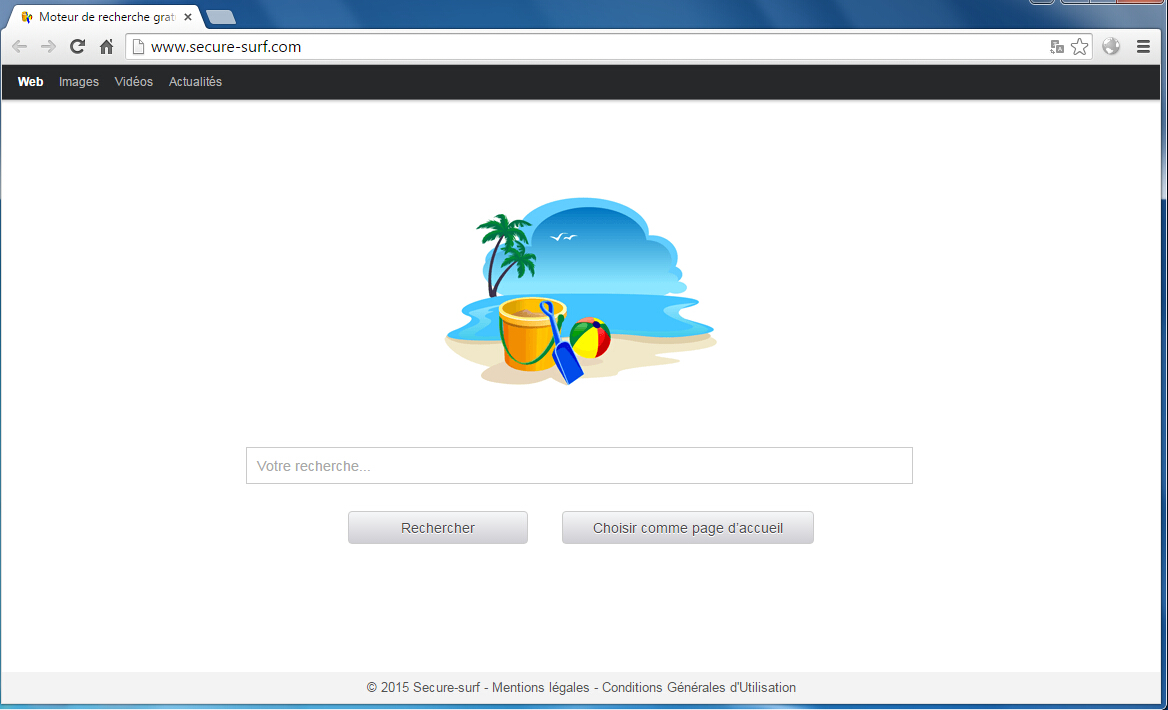The height and width of the screenshot is (710, 1168).
Task: Reload the page with the refresh icon
Action: coord(77,47)
